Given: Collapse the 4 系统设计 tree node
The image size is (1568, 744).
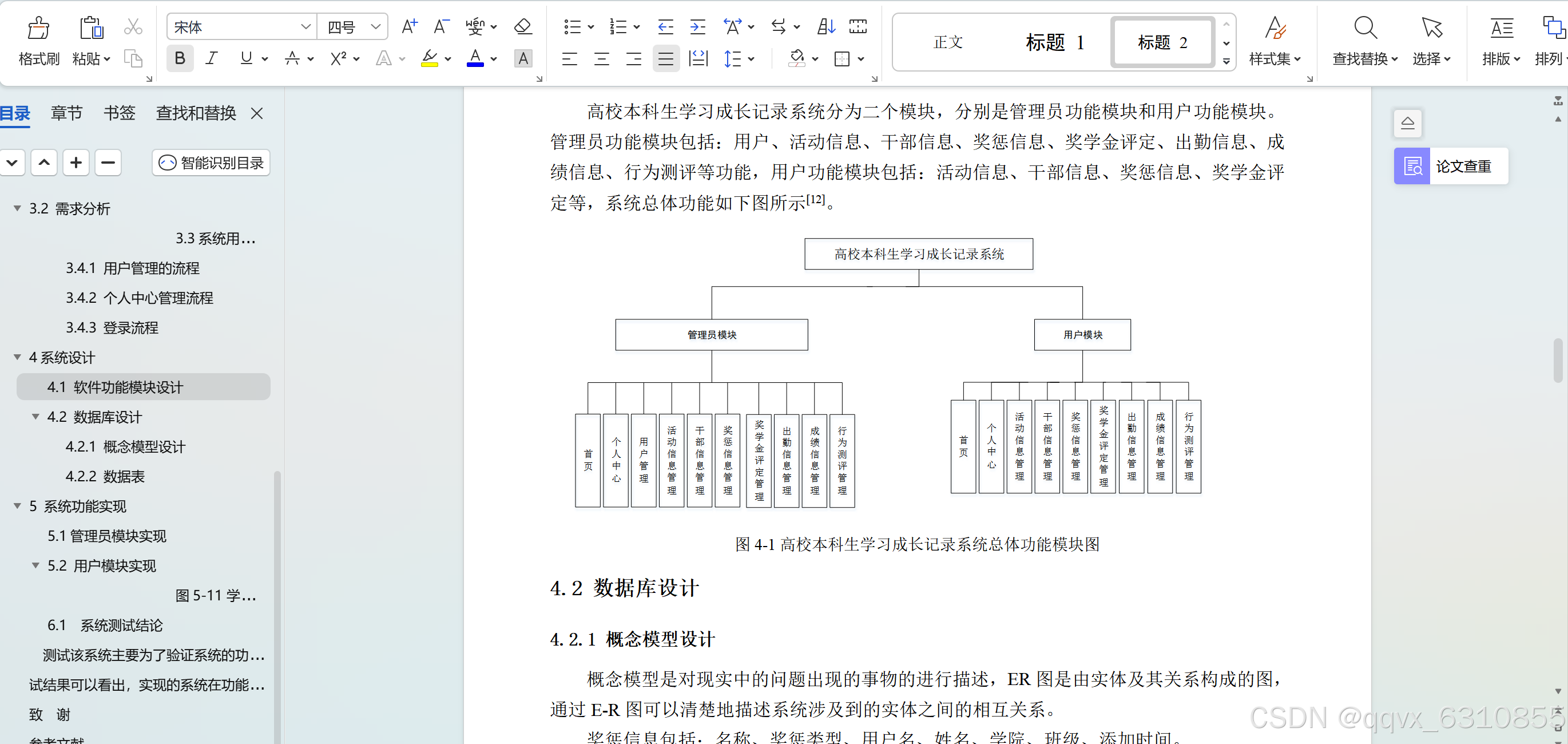Looking at the screenshot, I should 18,357.
